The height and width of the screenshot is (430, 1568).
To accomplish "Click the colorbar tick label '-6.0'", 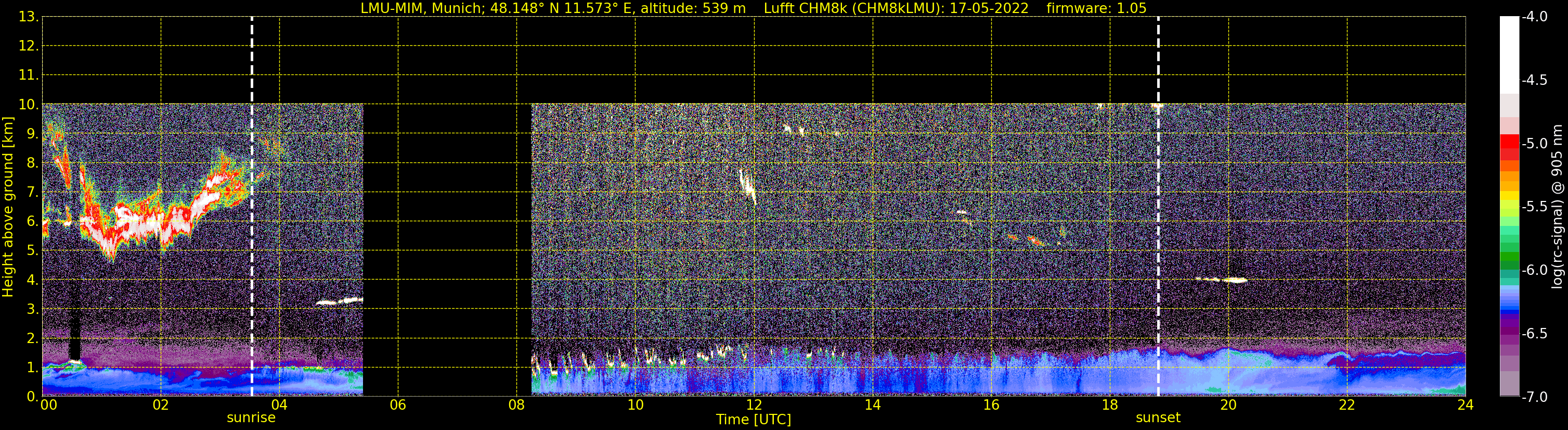I will (1534, 270).
